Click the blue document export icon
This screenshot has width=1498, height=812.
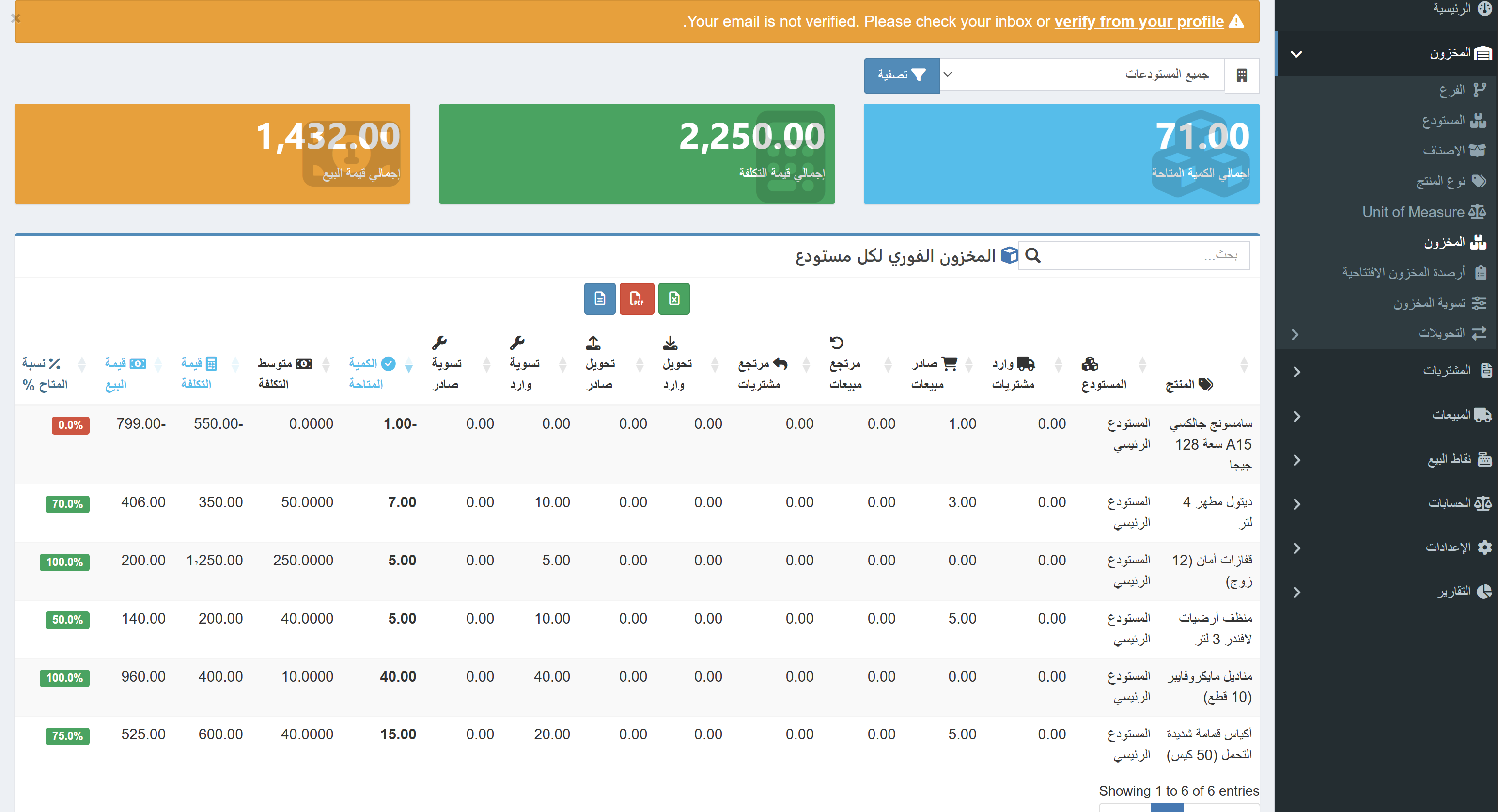click(x=600, y=298)
